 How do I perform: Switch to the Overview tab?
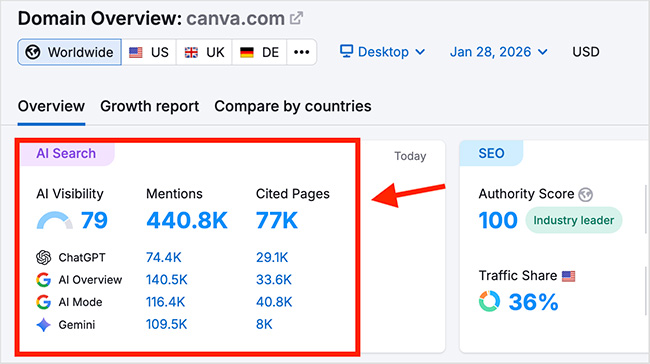point(51,107)
